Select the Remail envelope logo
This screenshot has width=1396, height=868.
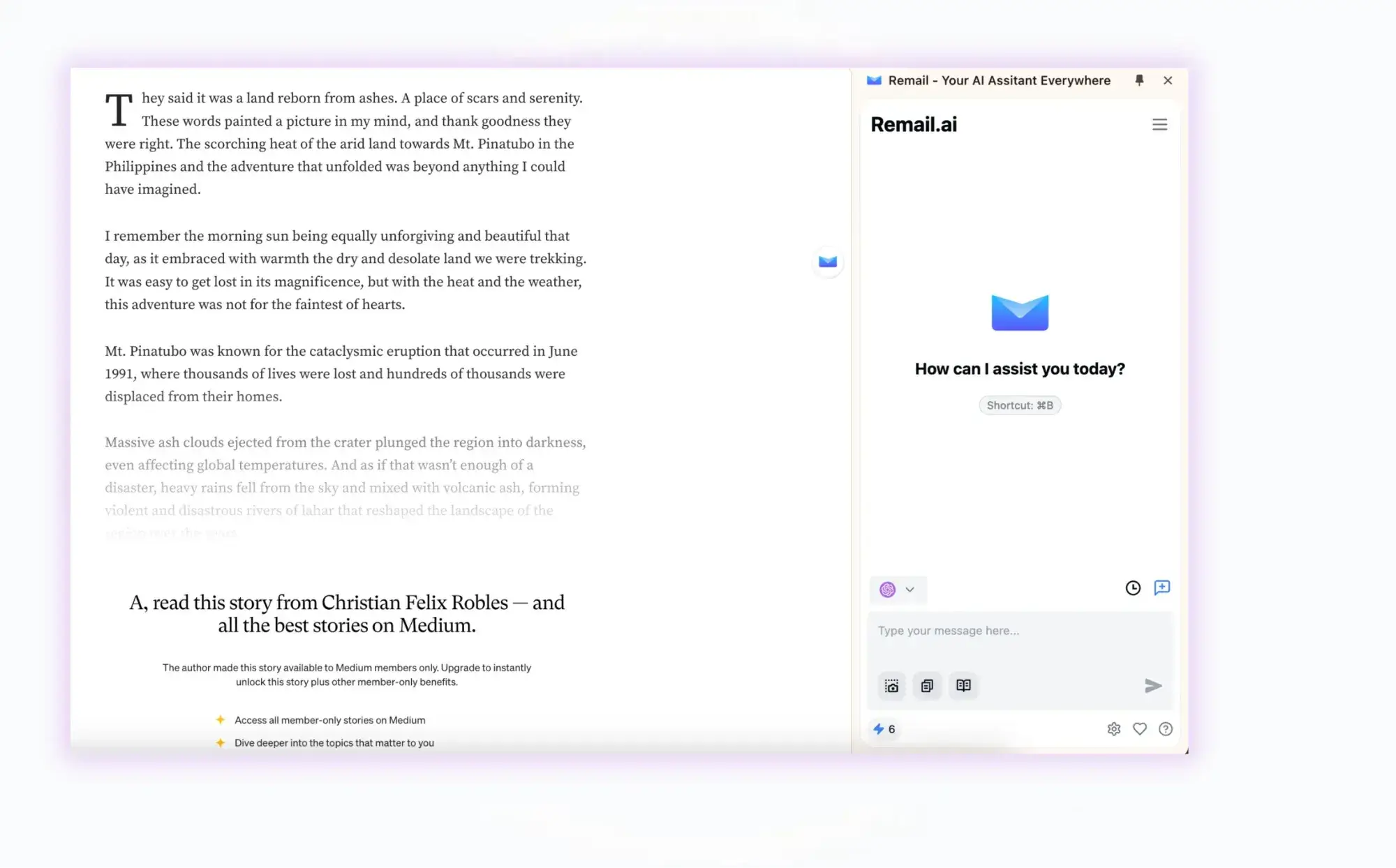point(1020,312)
